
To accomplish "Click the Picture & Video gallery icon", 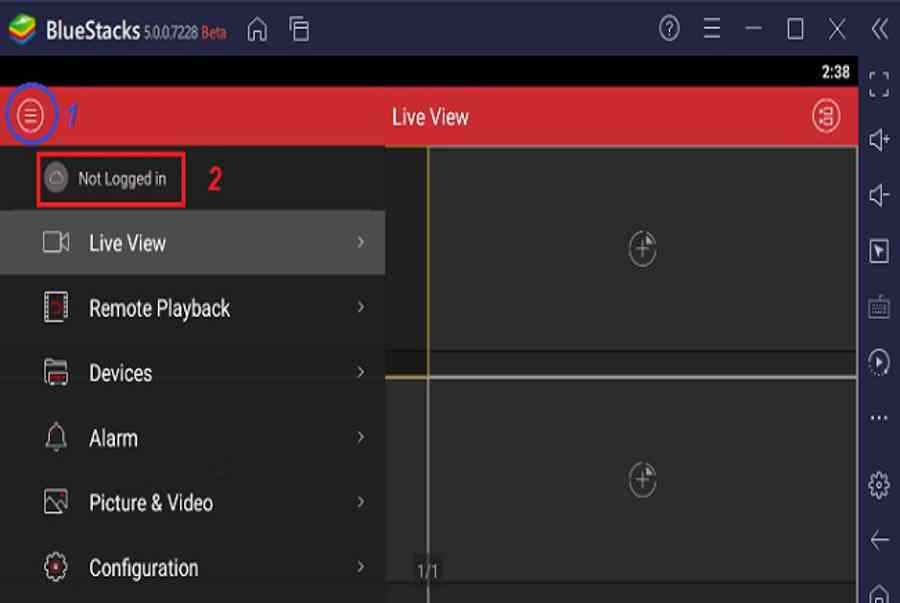I will (x=56, y=502).
